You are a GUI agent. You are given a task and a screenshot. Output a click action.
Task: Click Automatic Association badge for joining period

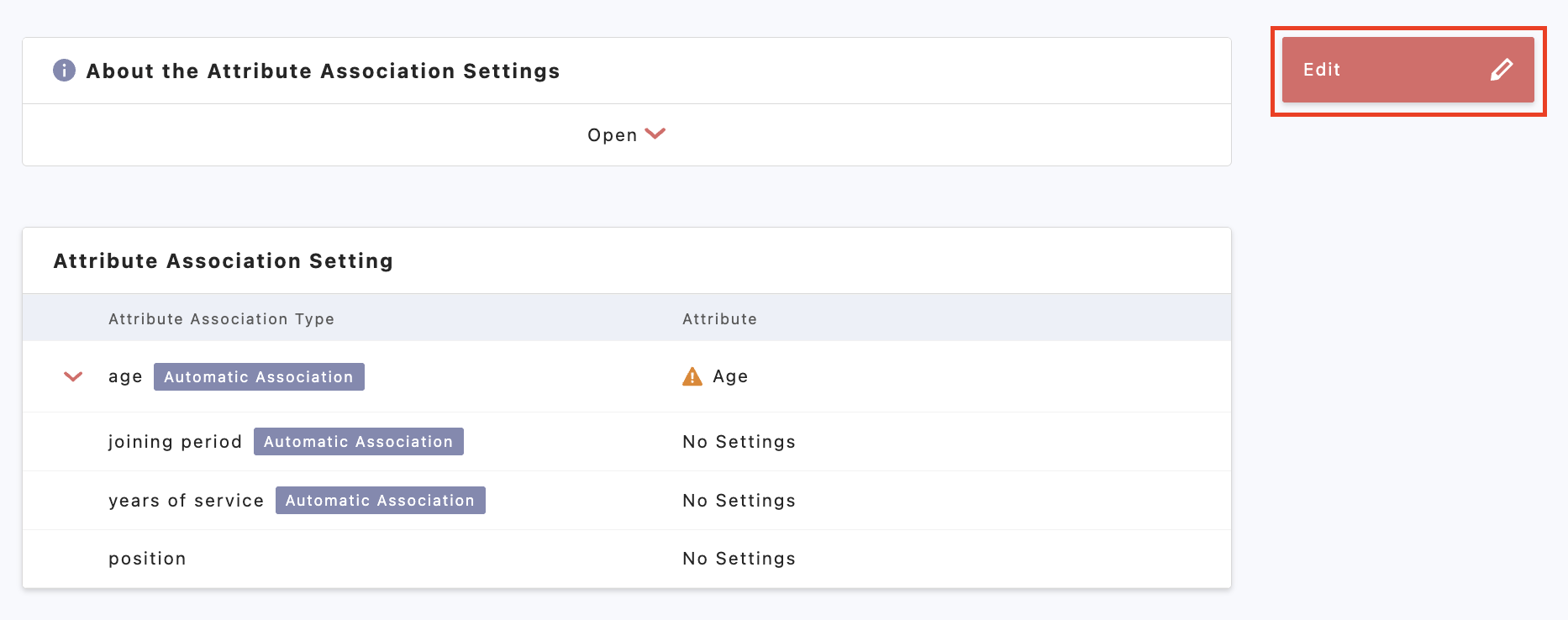click(x=358, y=442)
